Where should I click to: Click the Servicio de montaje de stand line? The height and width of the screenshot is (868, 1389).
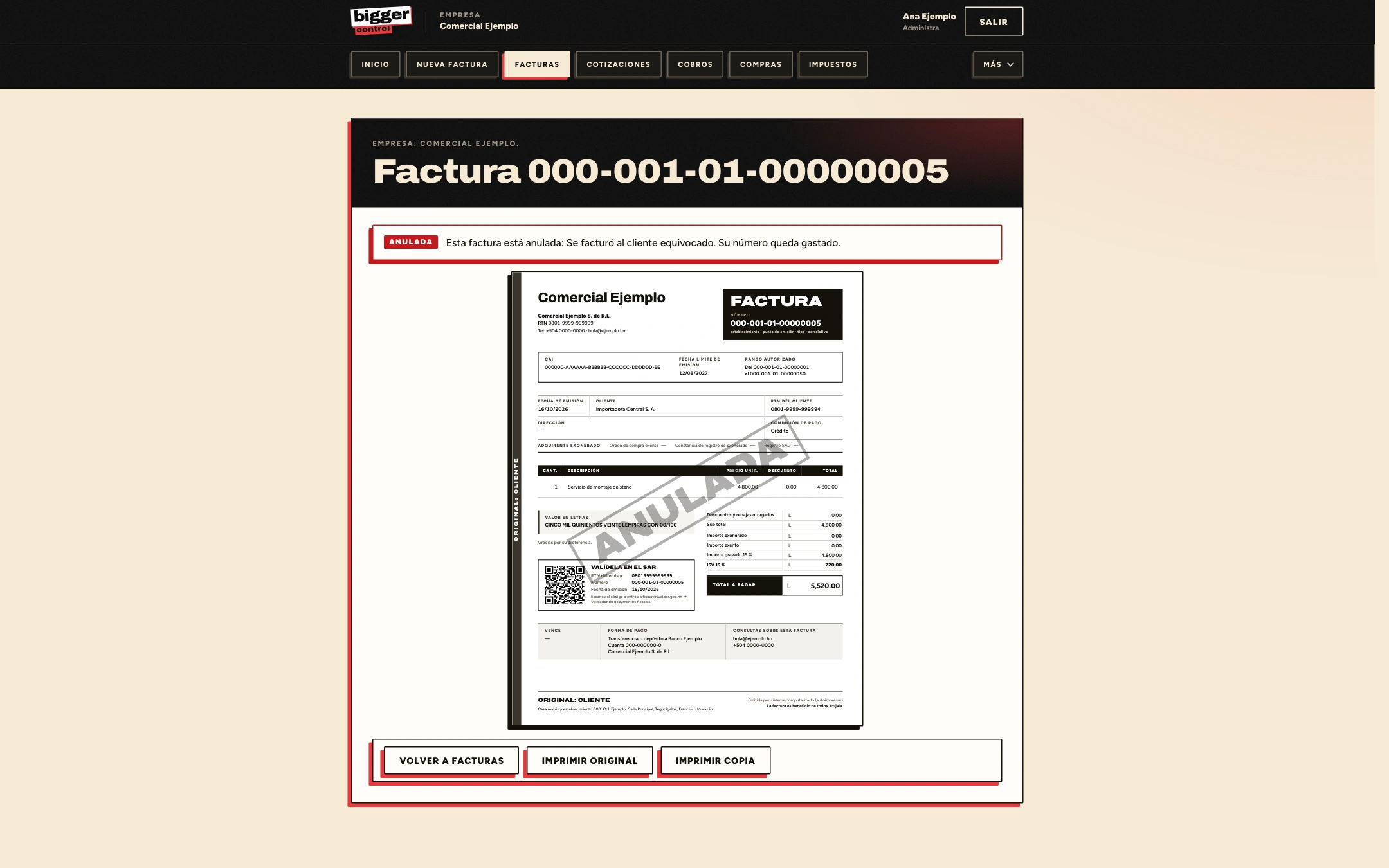pyautogui.click(x=599, y=487)
